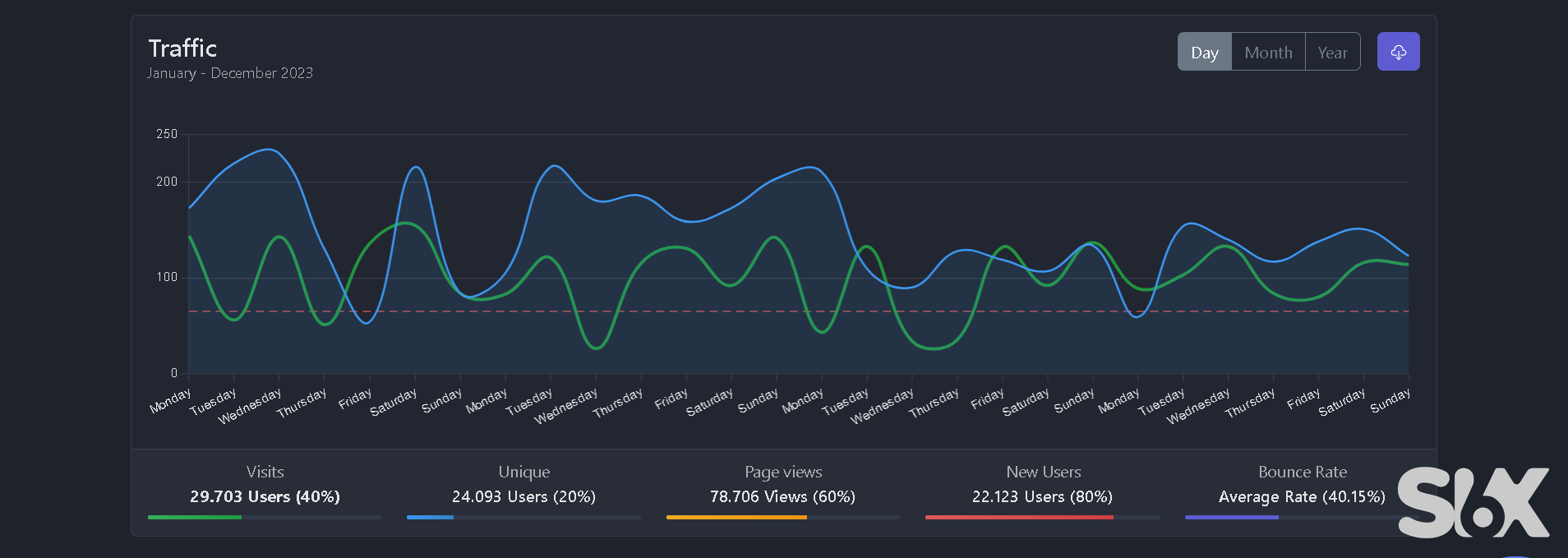1568x558 pixels.
Task: Click the 78.706 Views (60%) value
Action: click(x=782, y=496)
